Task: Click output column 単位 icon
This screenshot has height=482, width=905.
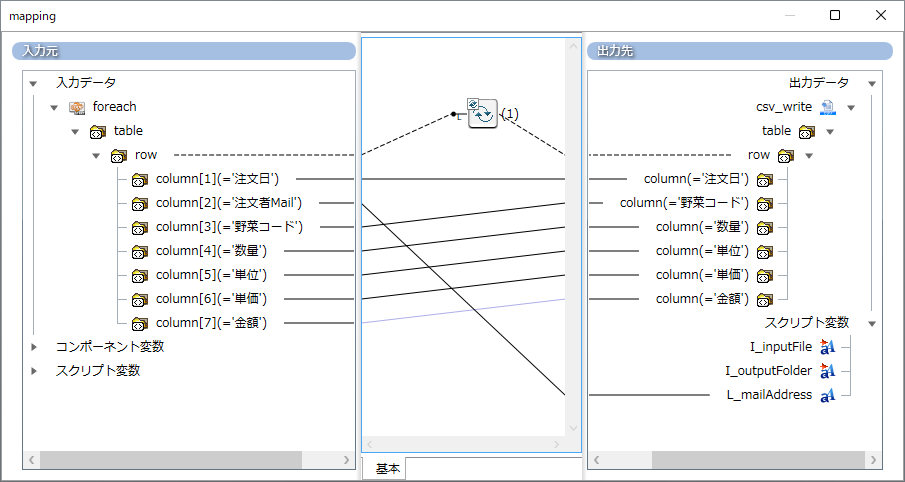Action: point(765,252)
